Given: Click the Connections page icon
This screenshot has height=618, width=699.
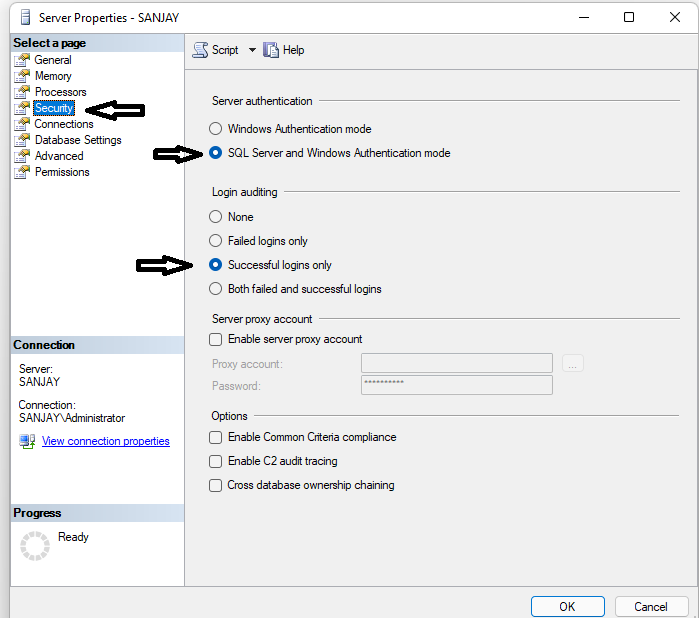Looking at the screenshot, I should click(22, 124).
